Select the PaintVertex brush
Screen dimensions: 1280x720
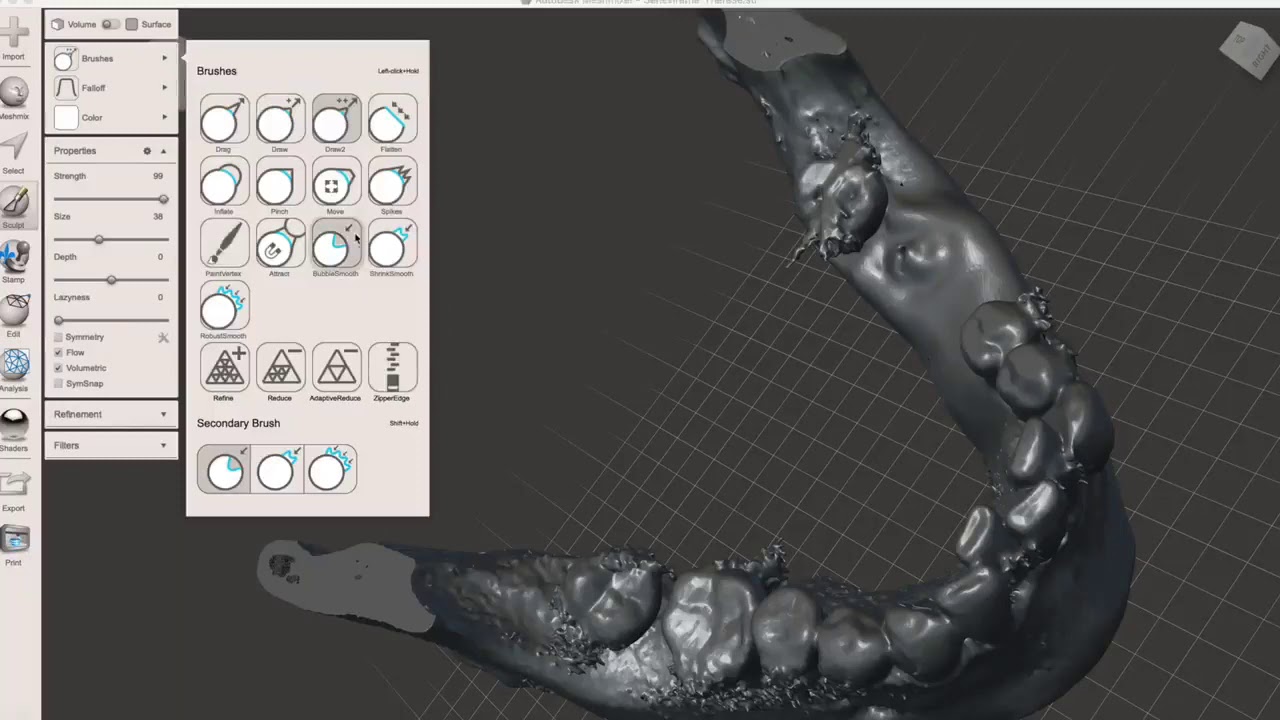[x=224, y=245]
